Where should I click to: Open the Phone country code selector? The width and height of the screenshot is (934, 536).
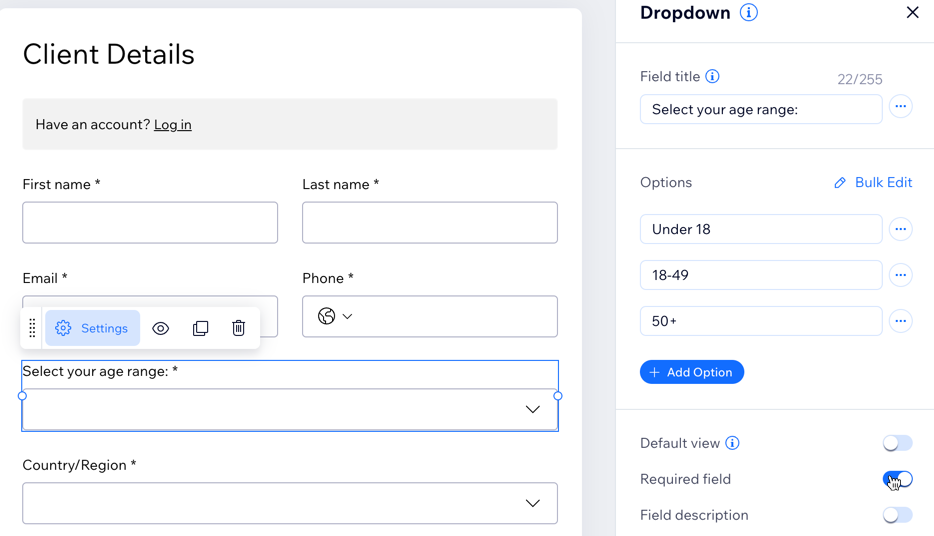click(335, 316)
